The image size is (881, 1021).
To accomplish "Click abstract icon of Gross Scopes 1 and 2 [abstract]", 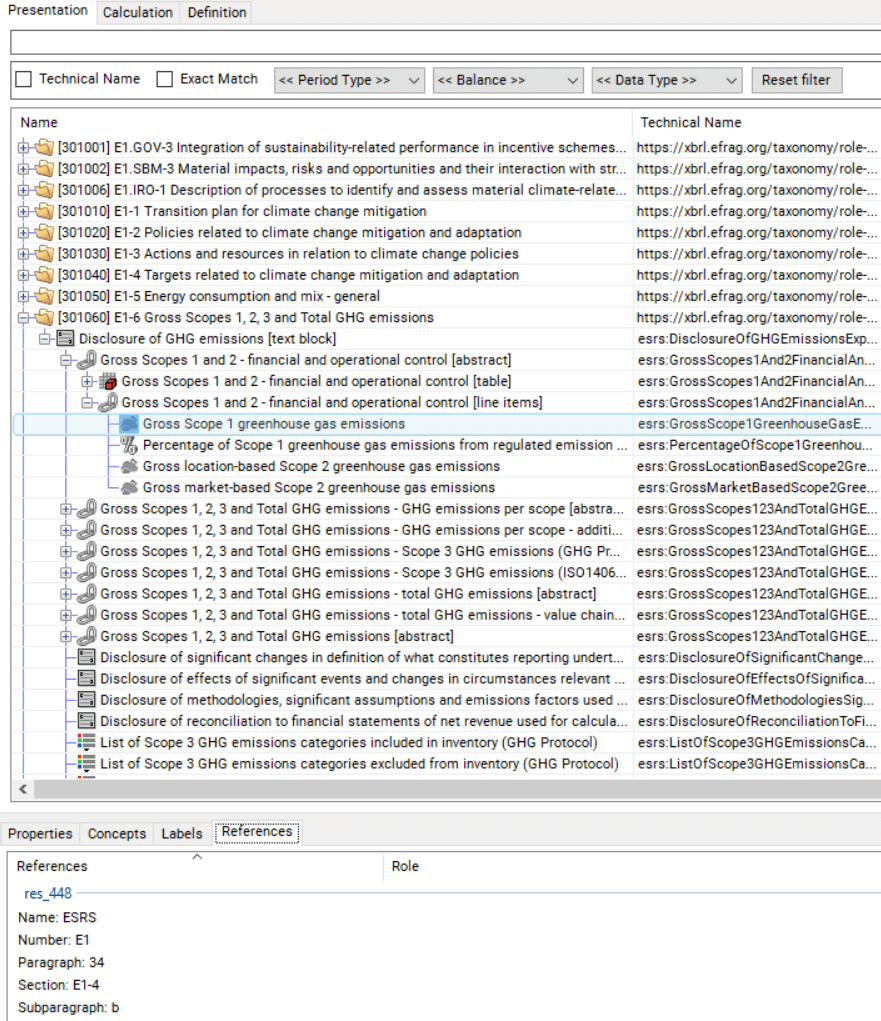I will click(x=87, y=360).
